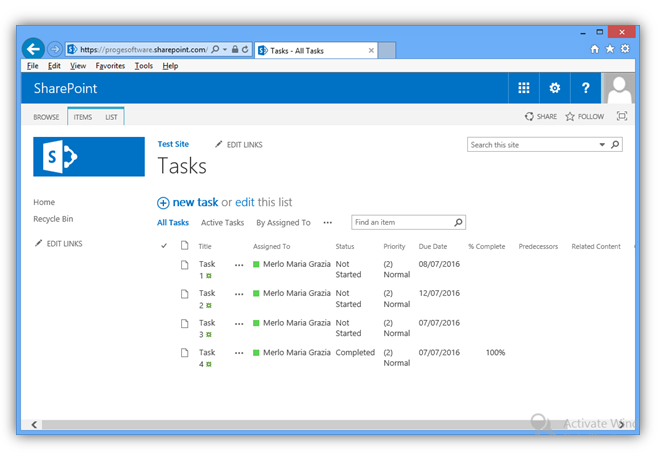Image resolution: width=657 pixels, height=455 pixels.
Task: Click the address bar search magnifier icon
Action: coord(215,49)
